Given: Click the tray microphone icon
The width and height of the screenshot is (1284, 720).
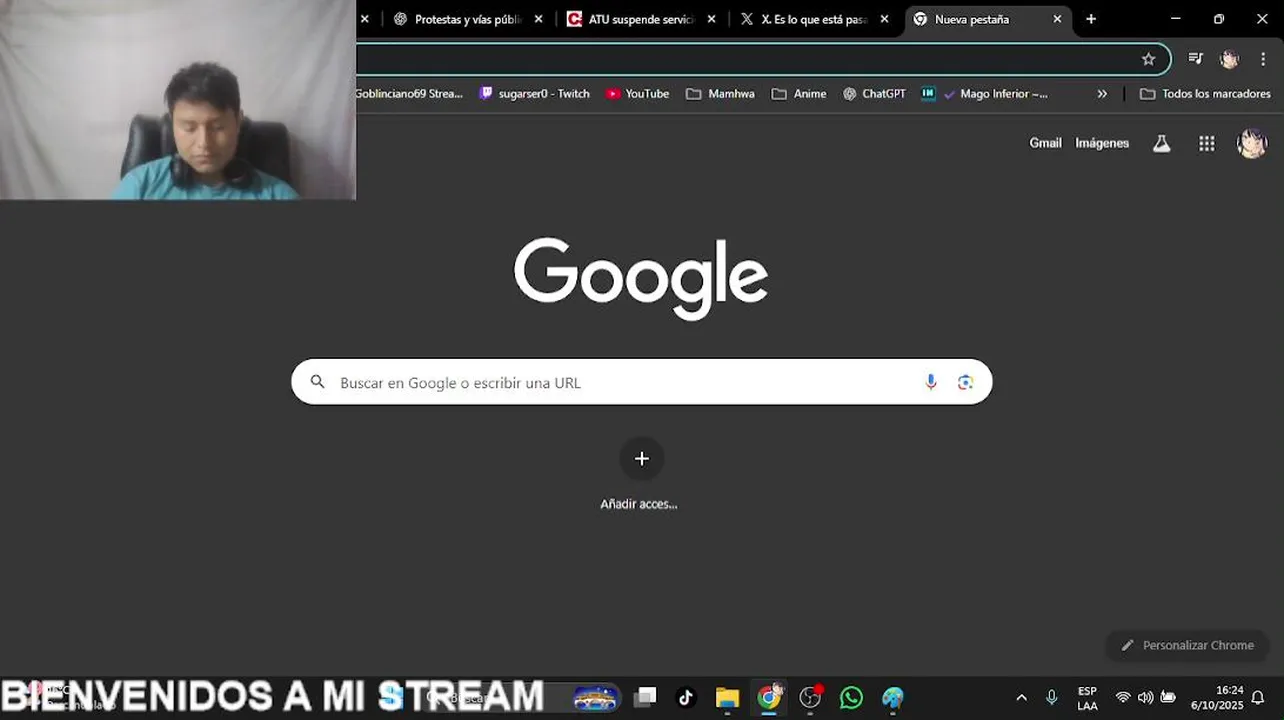Looking at the screenshot, I should 1051,697.
